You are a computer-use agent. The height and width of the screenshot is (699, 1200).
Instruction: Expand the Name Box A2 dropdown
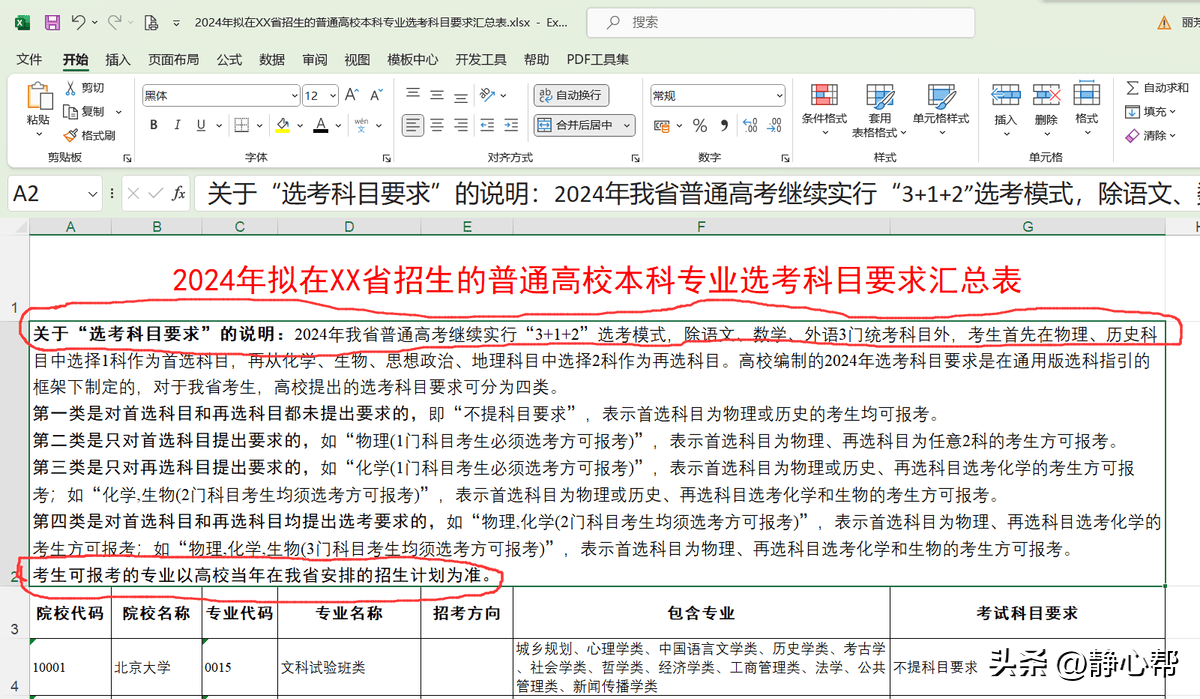[93, 193]
